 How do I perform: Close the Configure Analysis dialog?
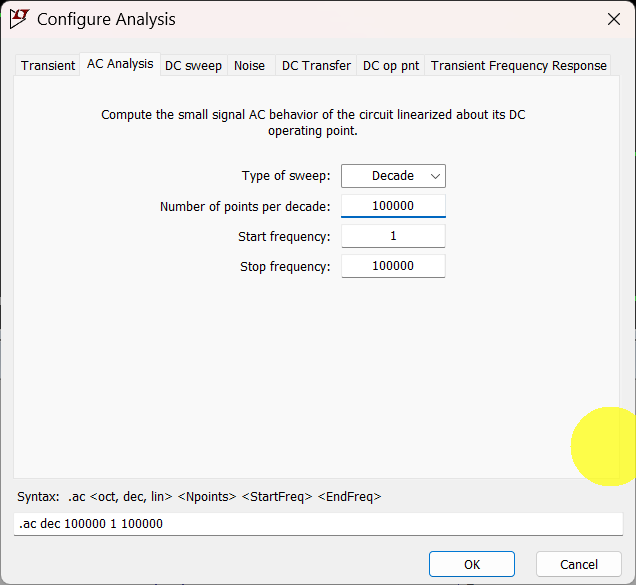613,19
